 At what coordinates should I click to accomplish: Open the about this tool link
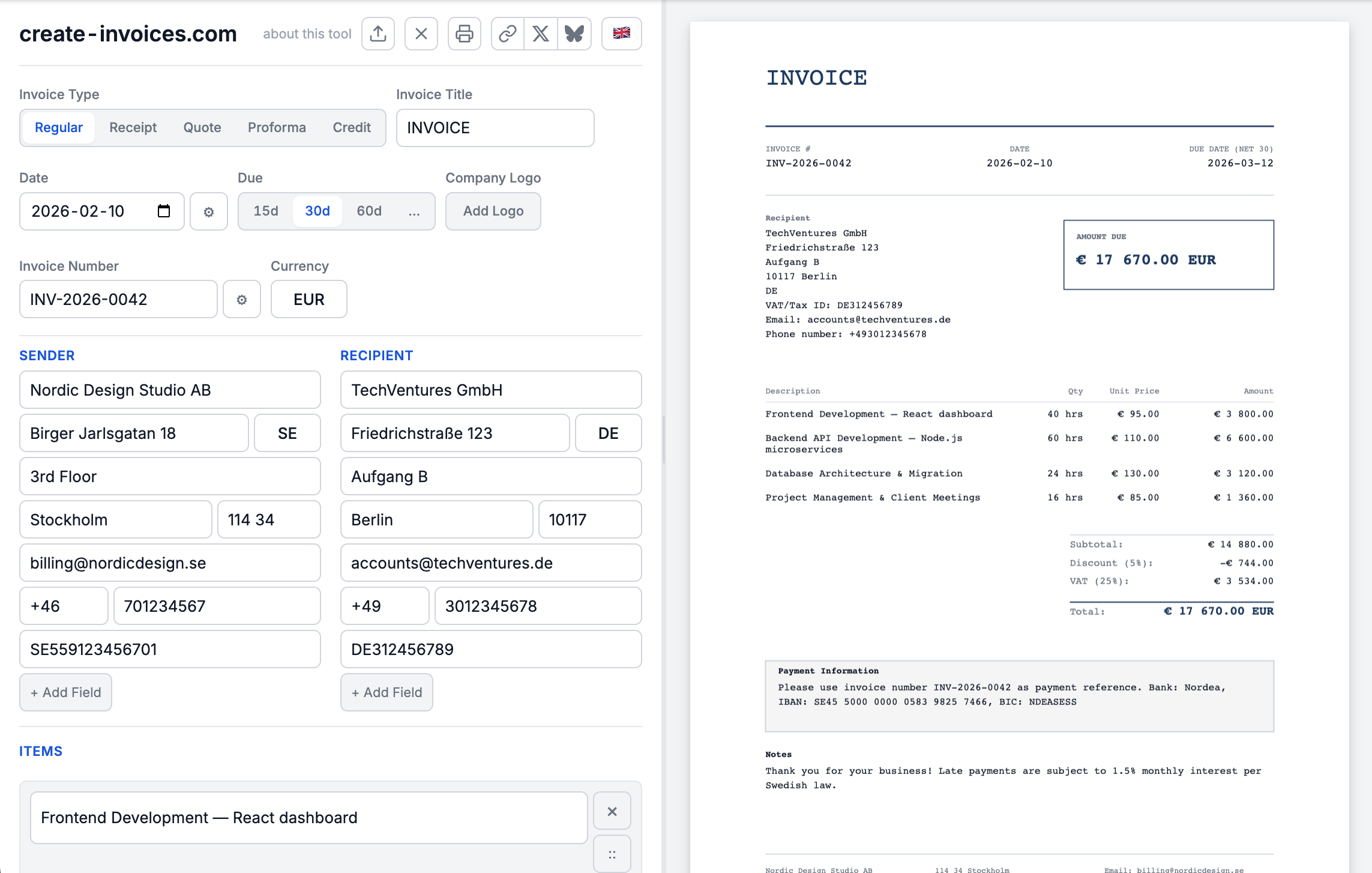click(307, 34)
